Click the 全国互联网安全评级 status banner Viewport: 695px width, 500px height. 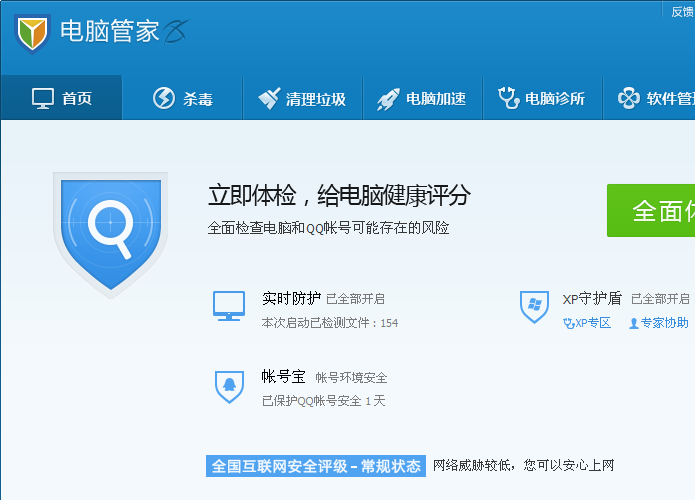pos(315,466)
